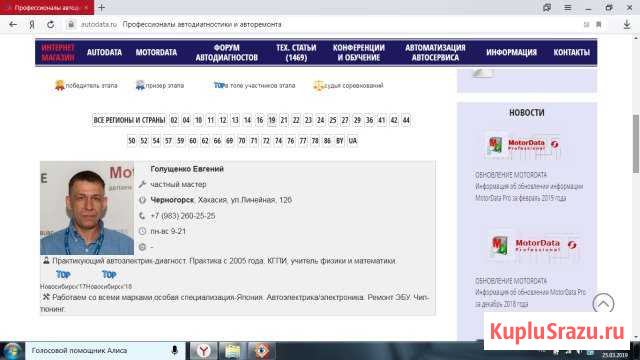640x360 pixels.
Task: Open the AUTODATA menu item
Action: point(104,52)
